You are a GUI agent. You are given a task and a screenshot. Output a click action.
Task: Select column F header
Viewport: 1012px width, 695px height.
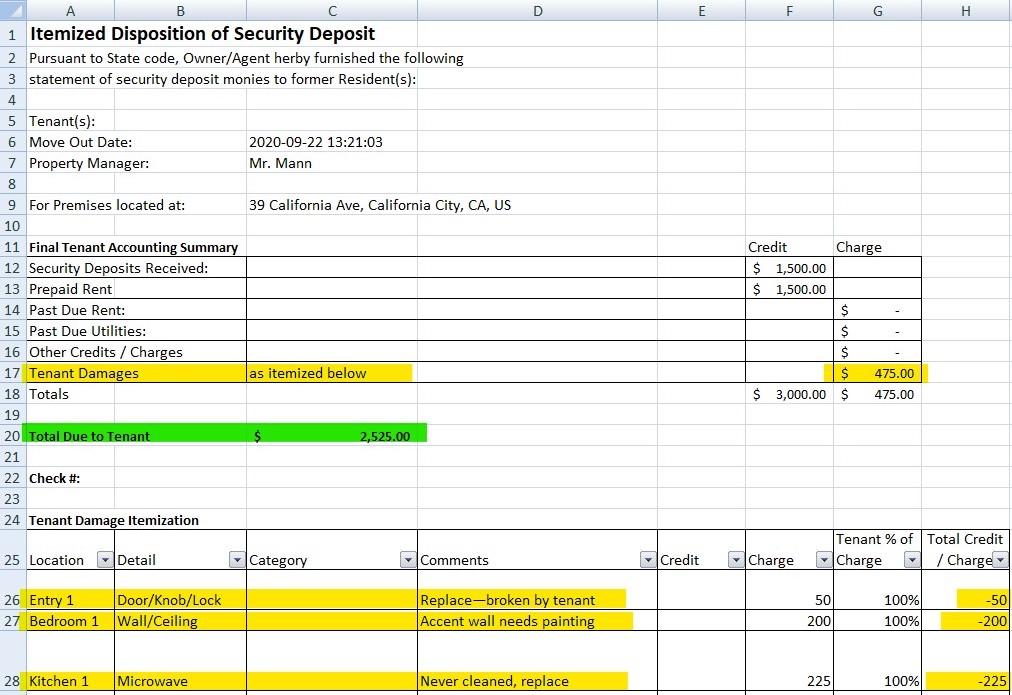click(789, 10)
